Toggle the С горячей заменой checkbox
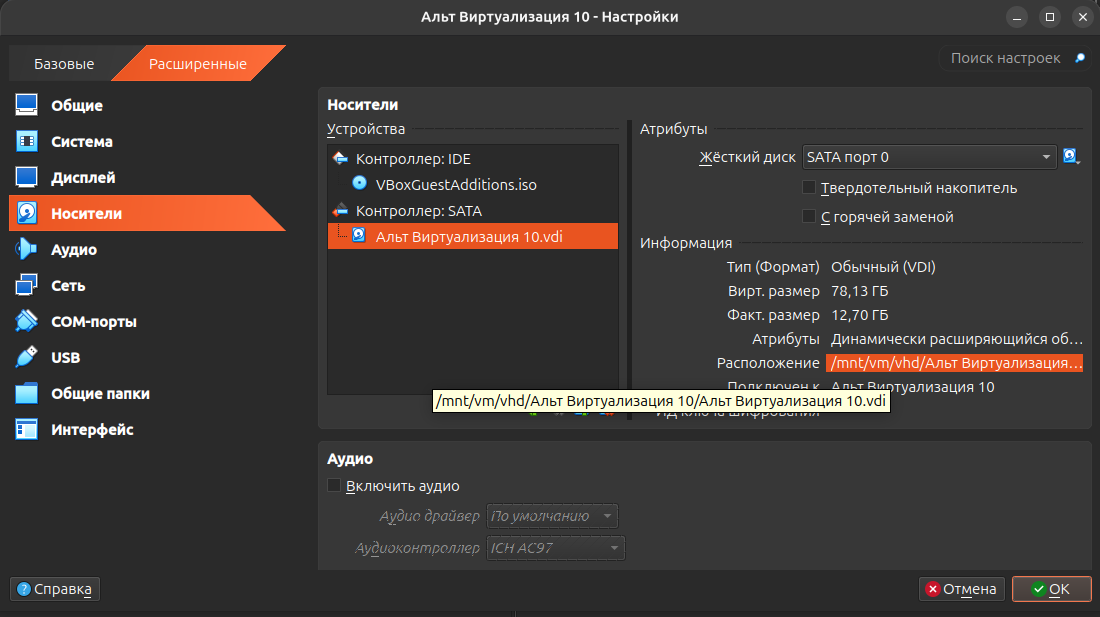This screenshot has height=617, width=1100. pyautogui.click(x=809, y=216)
